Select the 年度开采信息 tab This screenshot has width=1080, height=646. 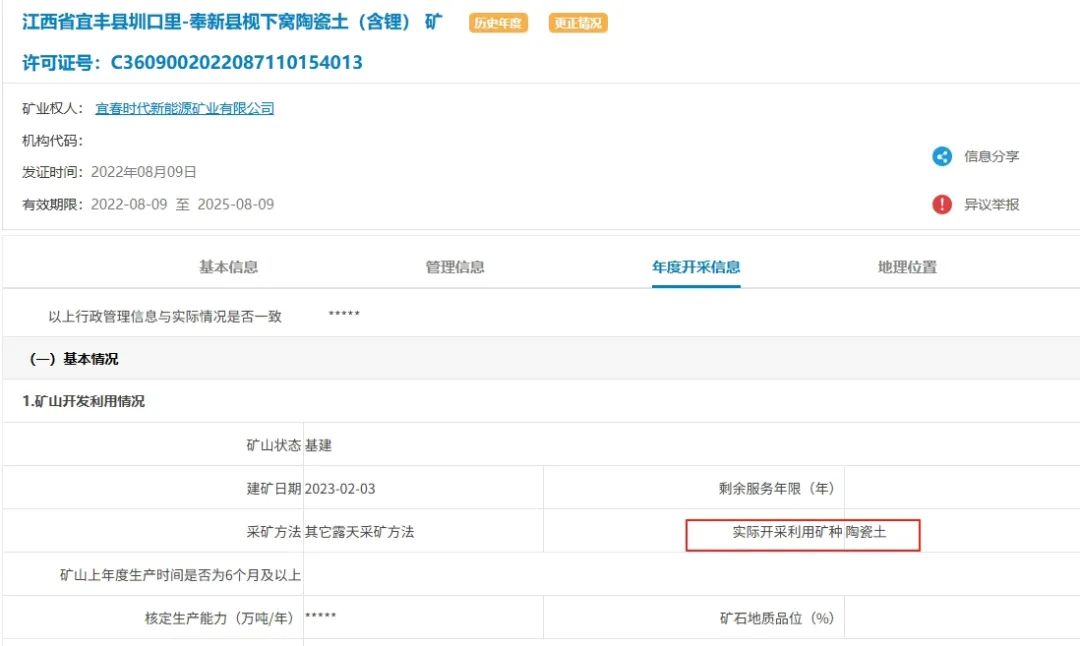click(696, 267)
